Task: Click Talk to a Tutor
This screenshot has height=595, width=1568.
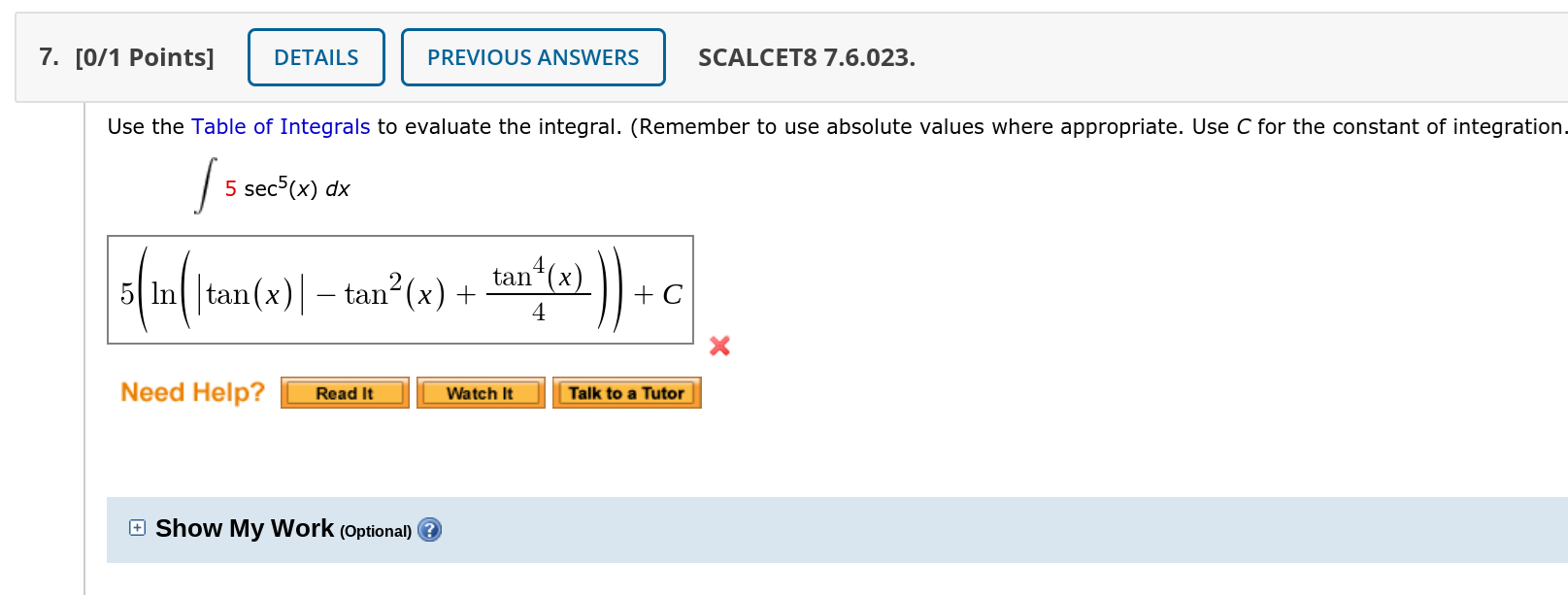Action: (626, 392)
